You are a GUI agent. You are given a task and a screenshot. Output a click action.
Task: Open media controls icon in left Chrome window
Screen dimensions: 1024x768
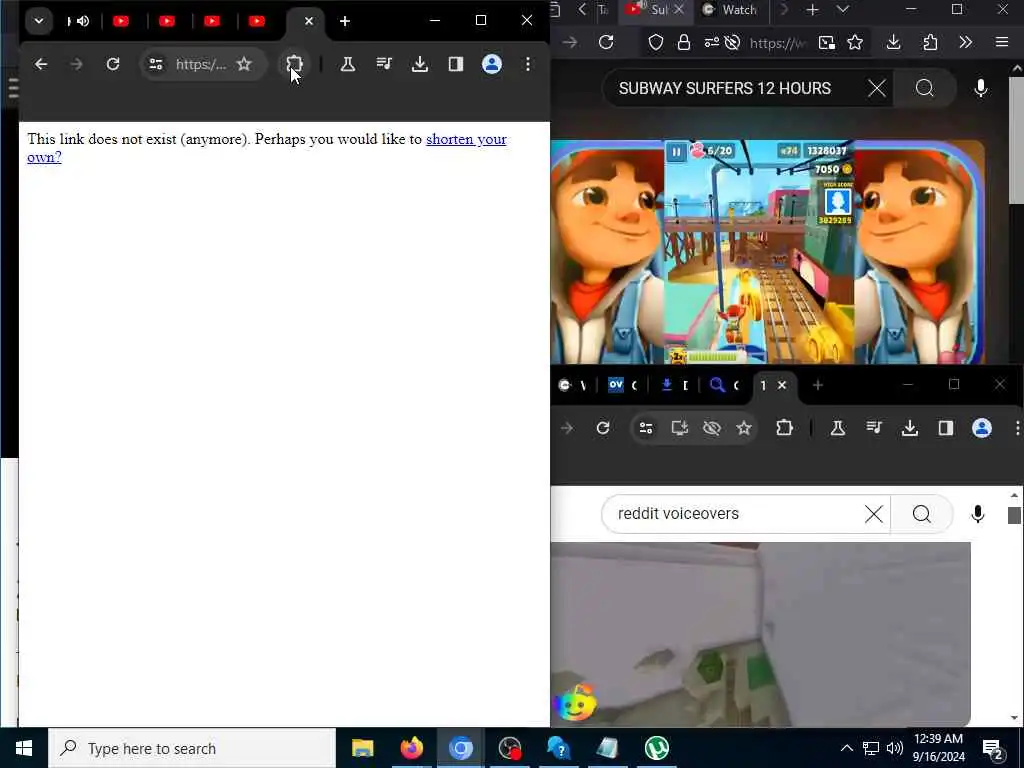point(384,64)
